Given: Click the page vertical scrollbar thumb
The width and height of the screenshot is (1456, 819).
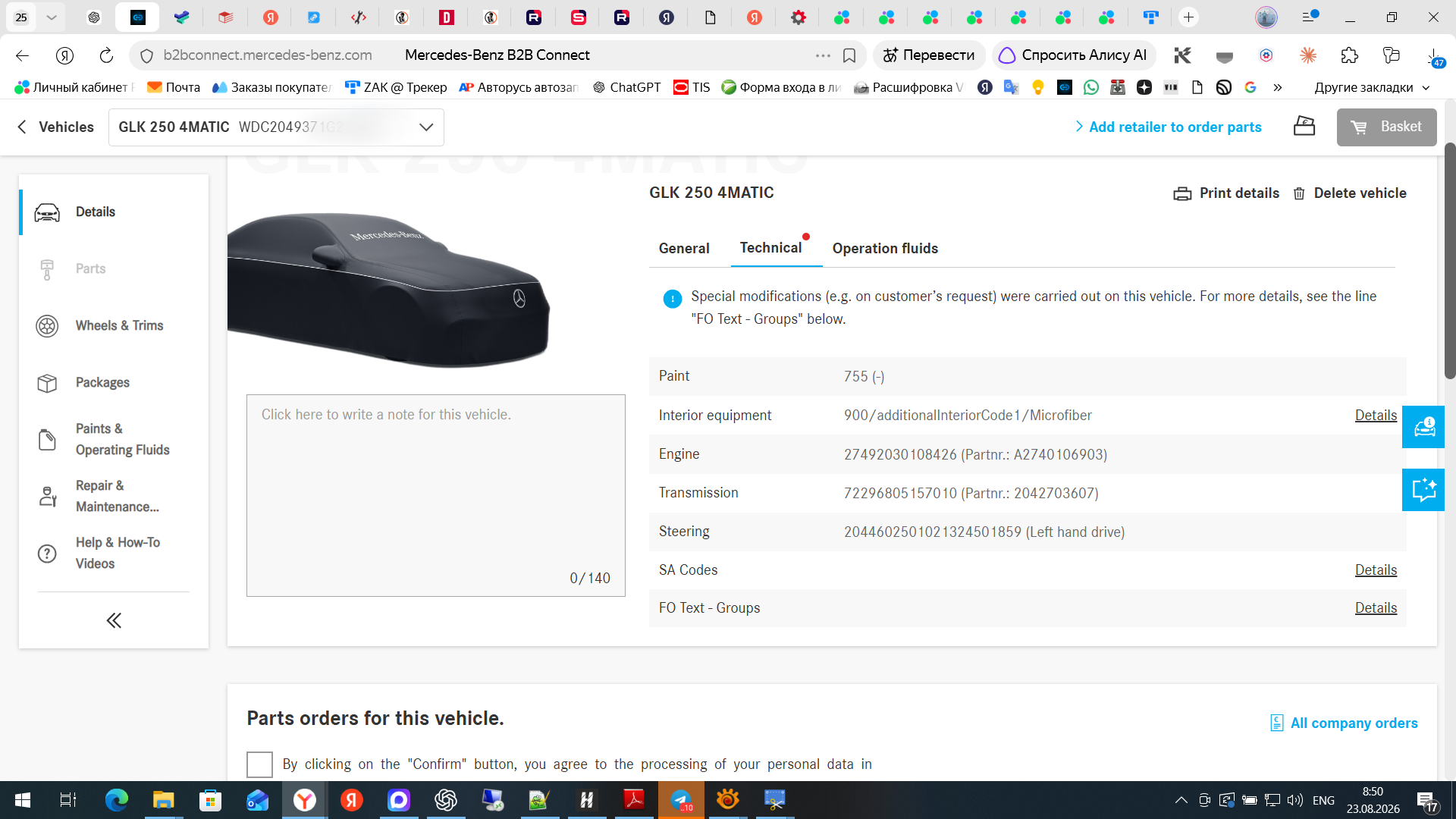Looking at the screenshot, I should click(x=1450, y=262).
